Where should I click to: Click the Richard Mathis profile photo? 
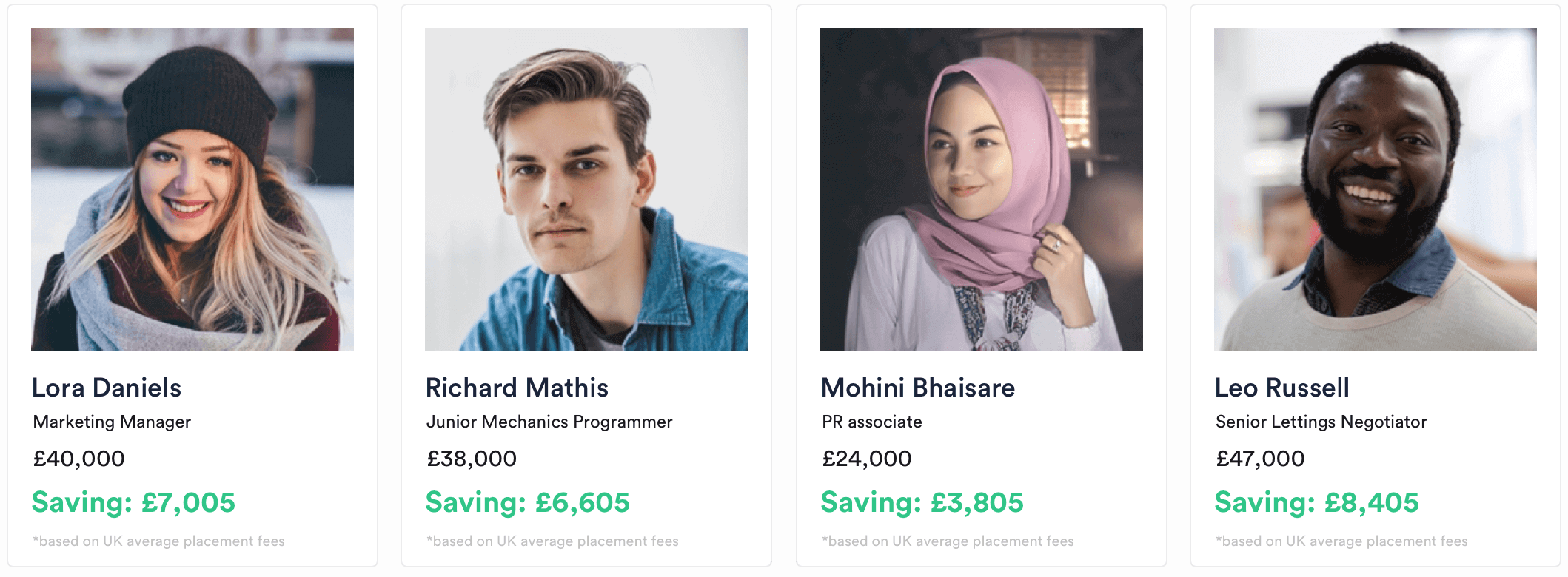[x=586, y=189]
